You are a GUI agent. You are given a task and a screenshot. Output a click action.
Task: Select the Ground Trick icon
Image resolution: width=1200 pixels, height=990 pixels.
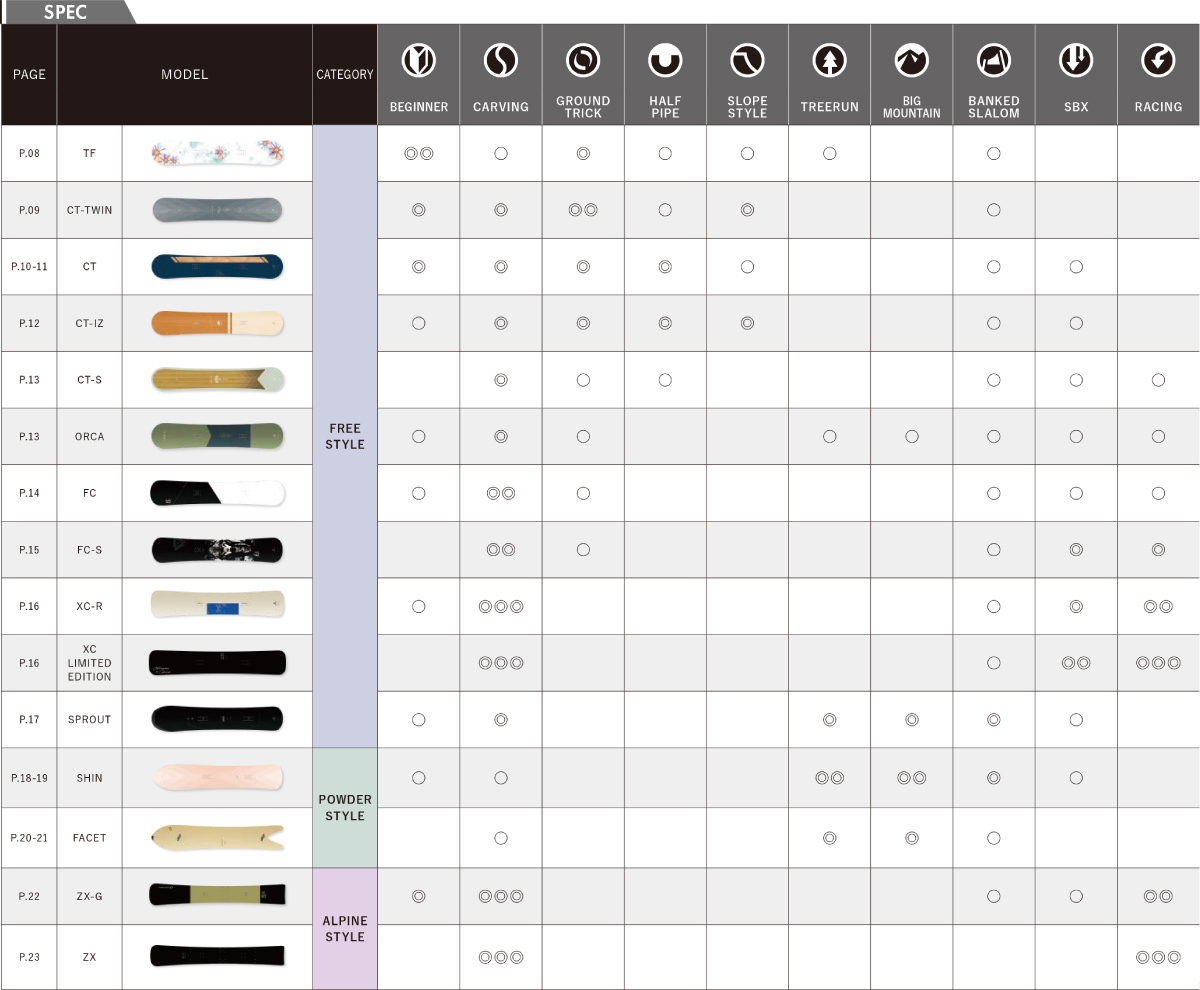click(583, 62)
